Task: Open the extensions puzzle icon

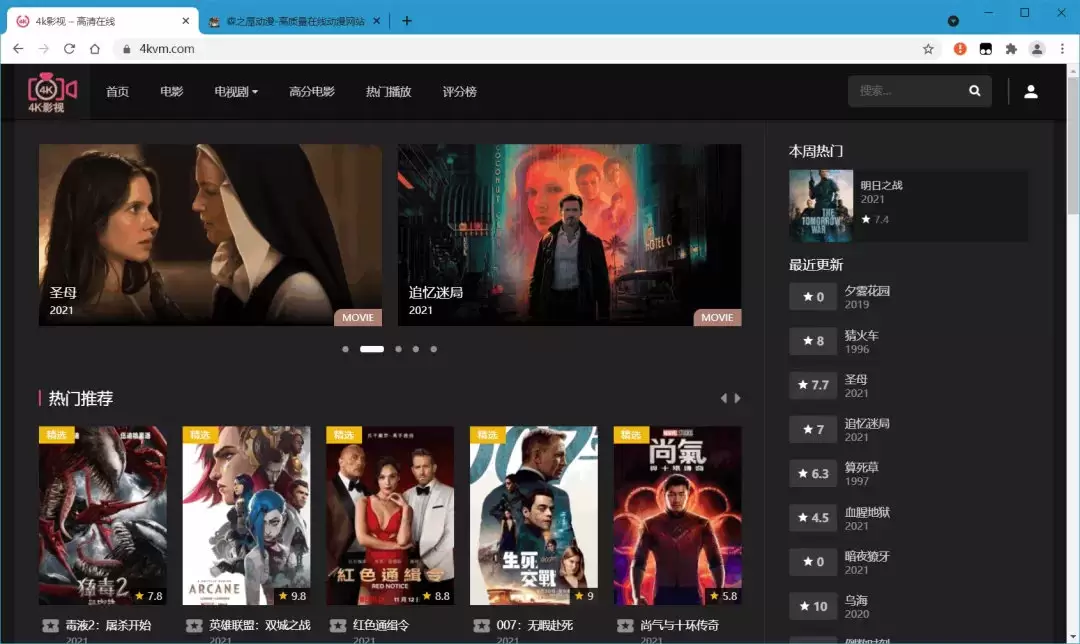Action: click(1011, 49)
